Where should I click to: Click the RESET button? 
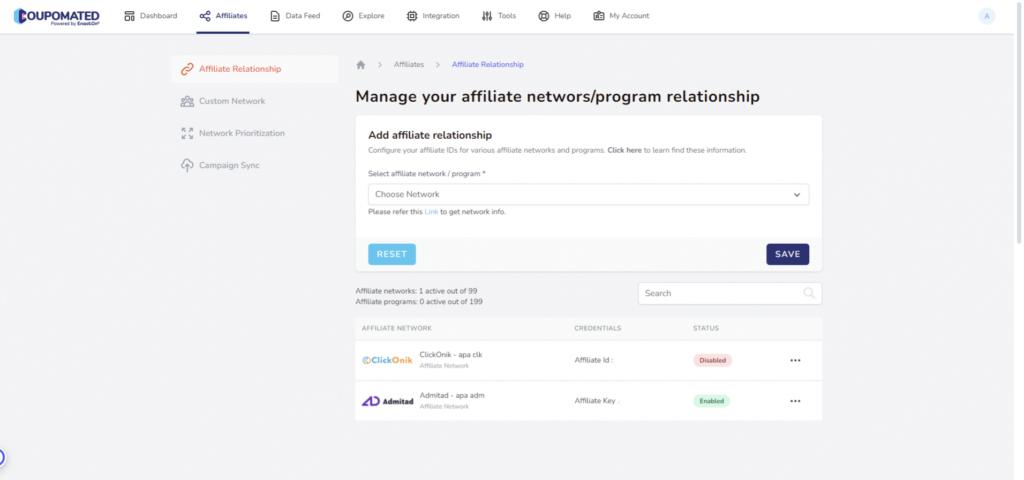392,254
